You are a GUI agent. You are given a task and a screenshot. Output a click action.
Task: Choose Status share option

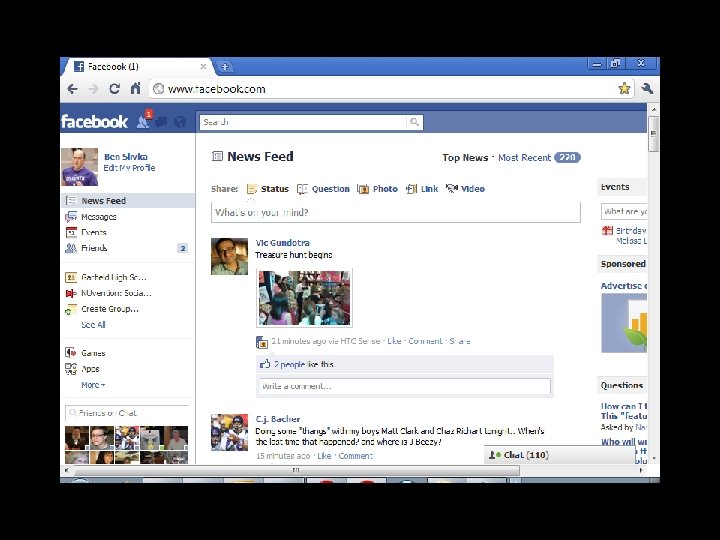(268, 189)
